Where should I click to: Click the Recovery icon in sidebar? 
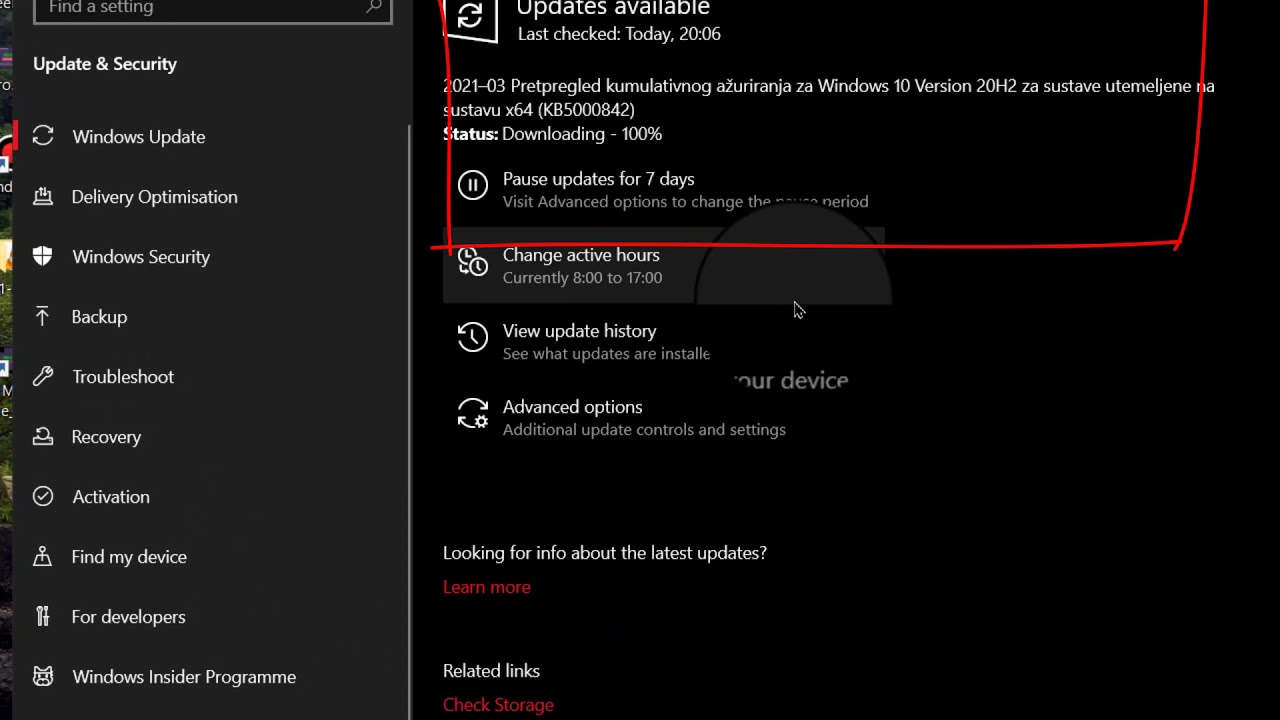tap(43, 436)
